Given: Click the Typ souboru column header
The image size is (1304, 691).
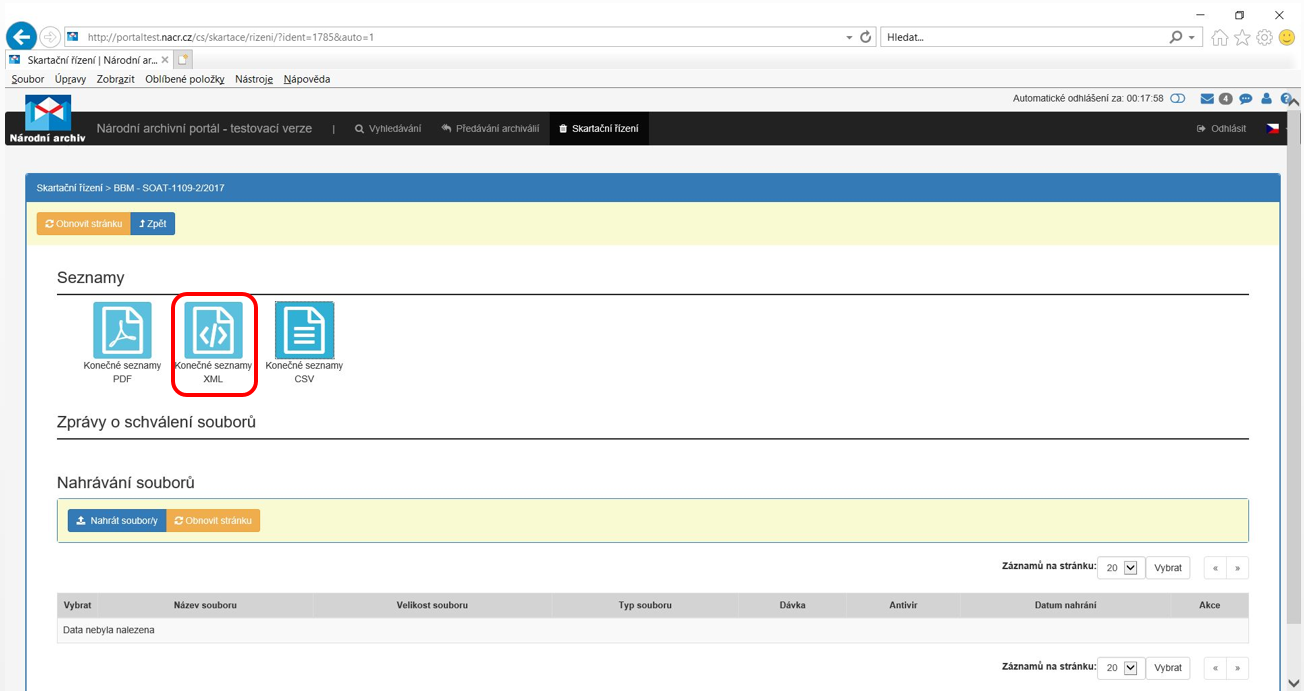Looking at the screenshot, I should (645, 605).
